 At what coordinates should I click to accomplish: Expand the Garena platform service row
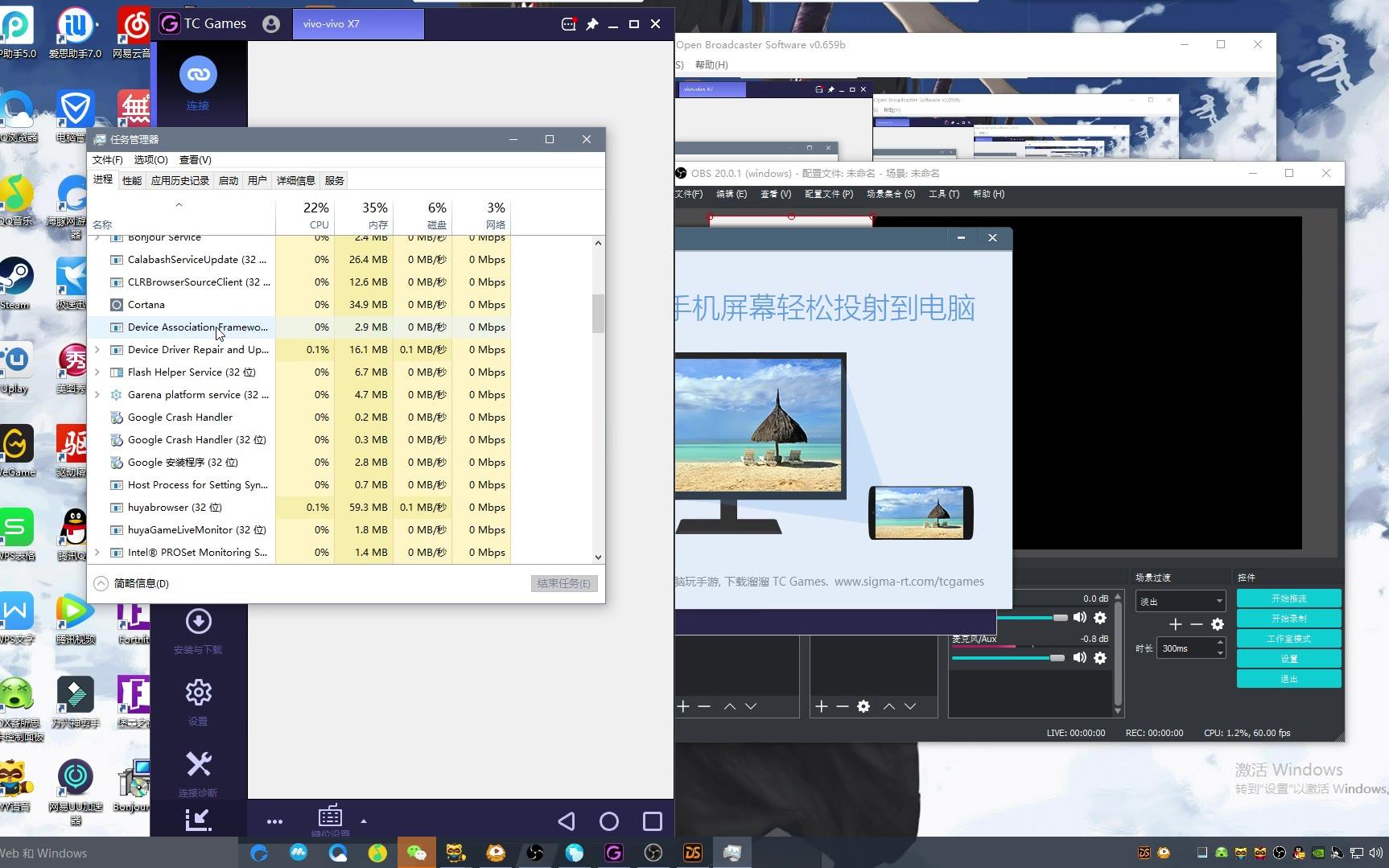pyautogui.click(x=97, y=395)
